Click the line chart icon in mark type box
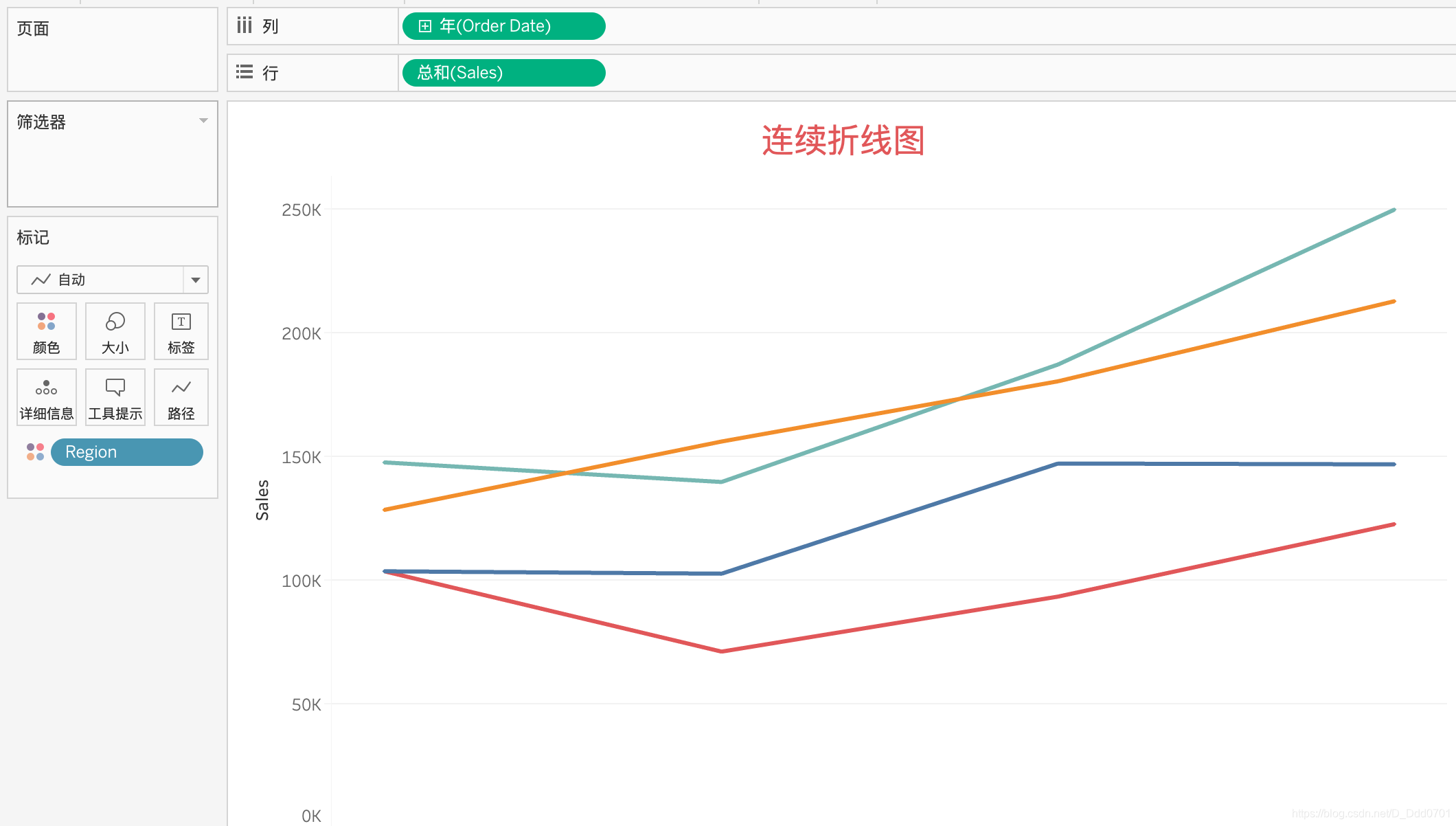Screen dimensions: 1456x826 [41, 280]
